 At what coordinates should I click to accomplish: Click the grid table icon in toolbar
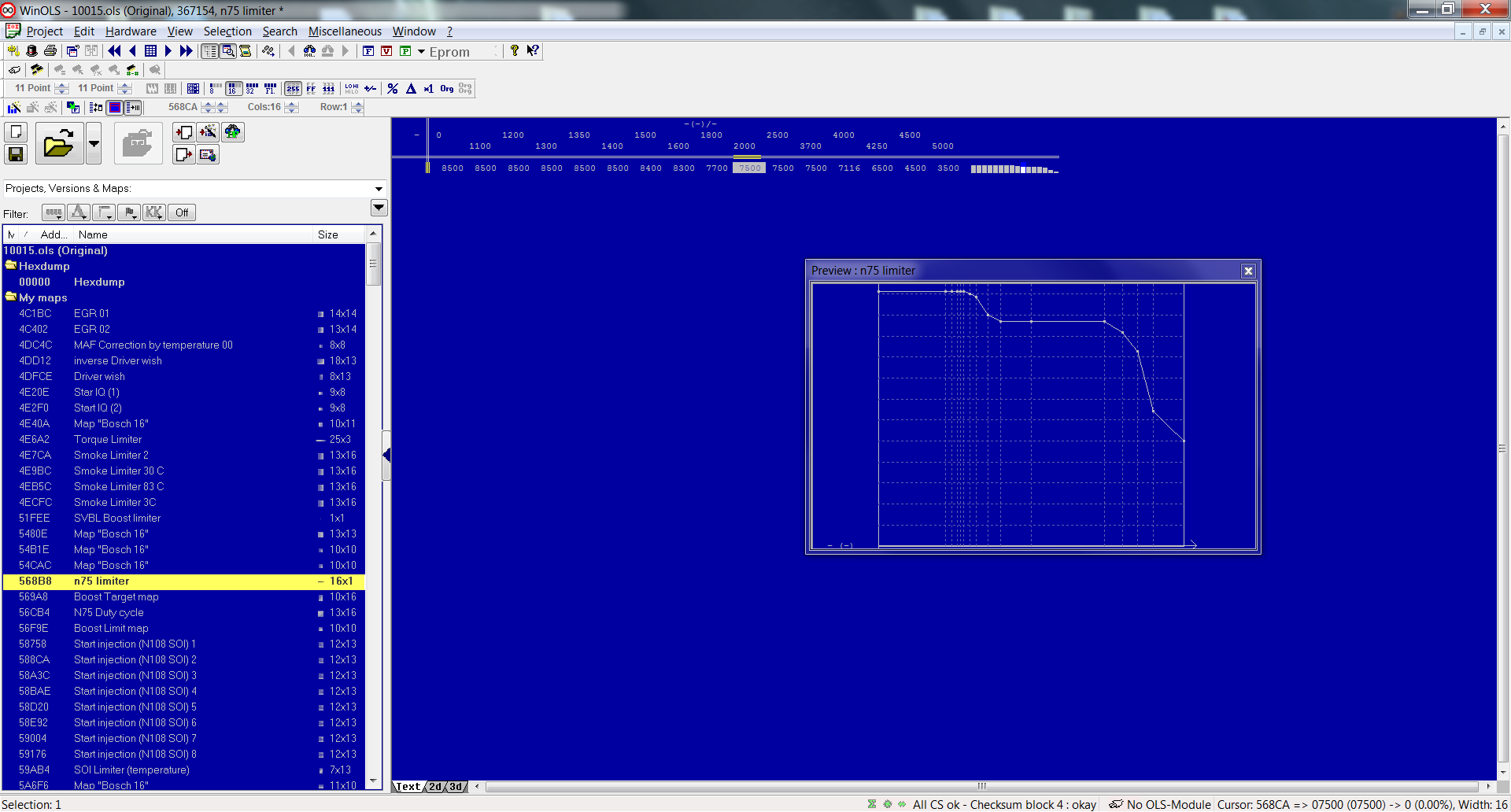click(150, 51)
